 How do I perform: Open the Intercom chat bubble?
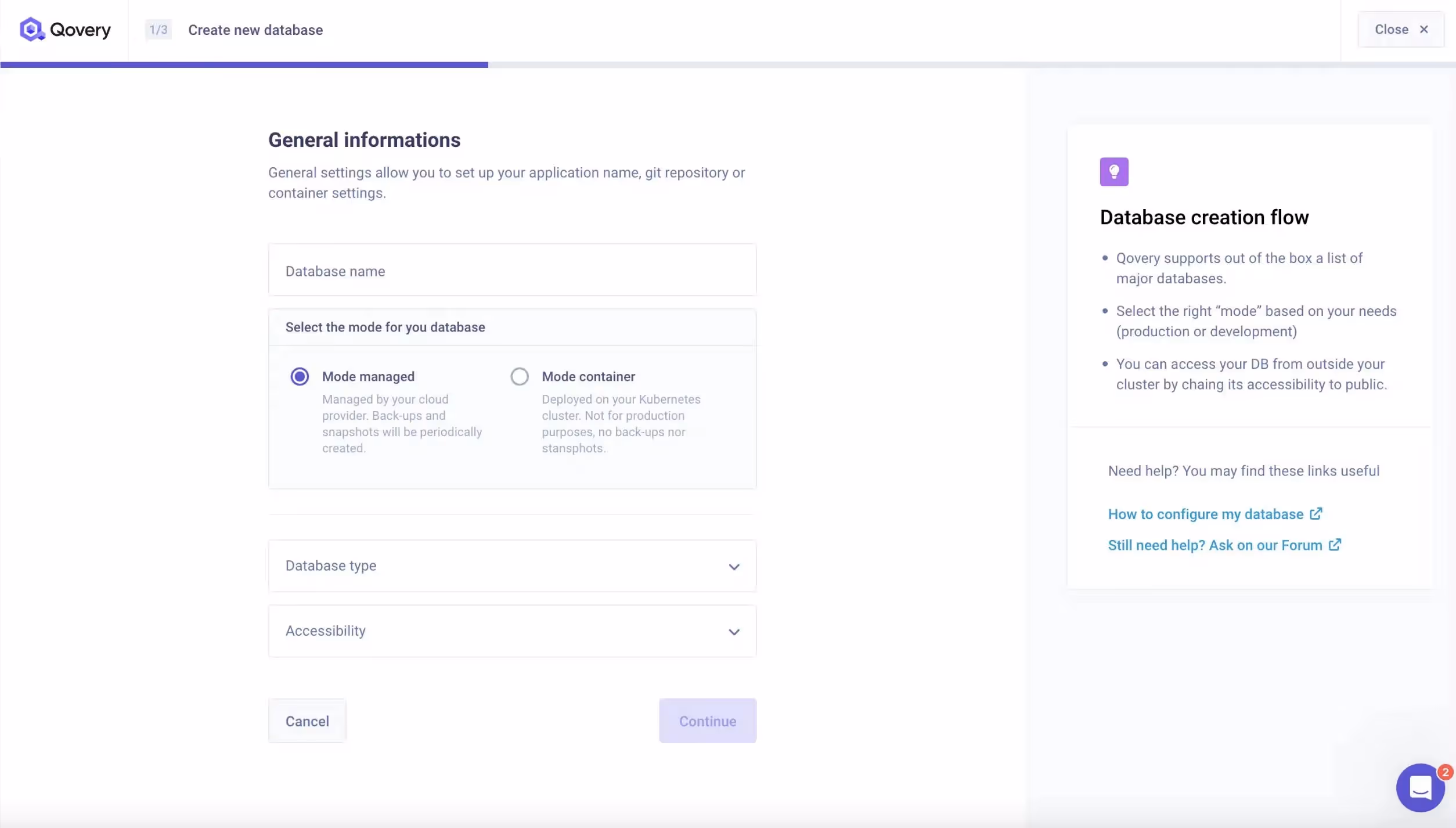pos(1420,787)
